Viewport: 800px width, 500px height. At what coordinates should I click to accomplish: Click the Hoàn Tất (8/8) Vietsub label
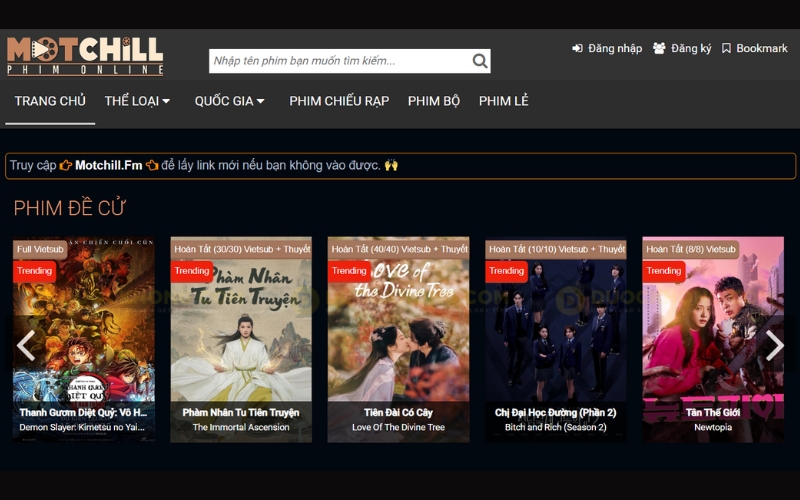tap(691, 249)
